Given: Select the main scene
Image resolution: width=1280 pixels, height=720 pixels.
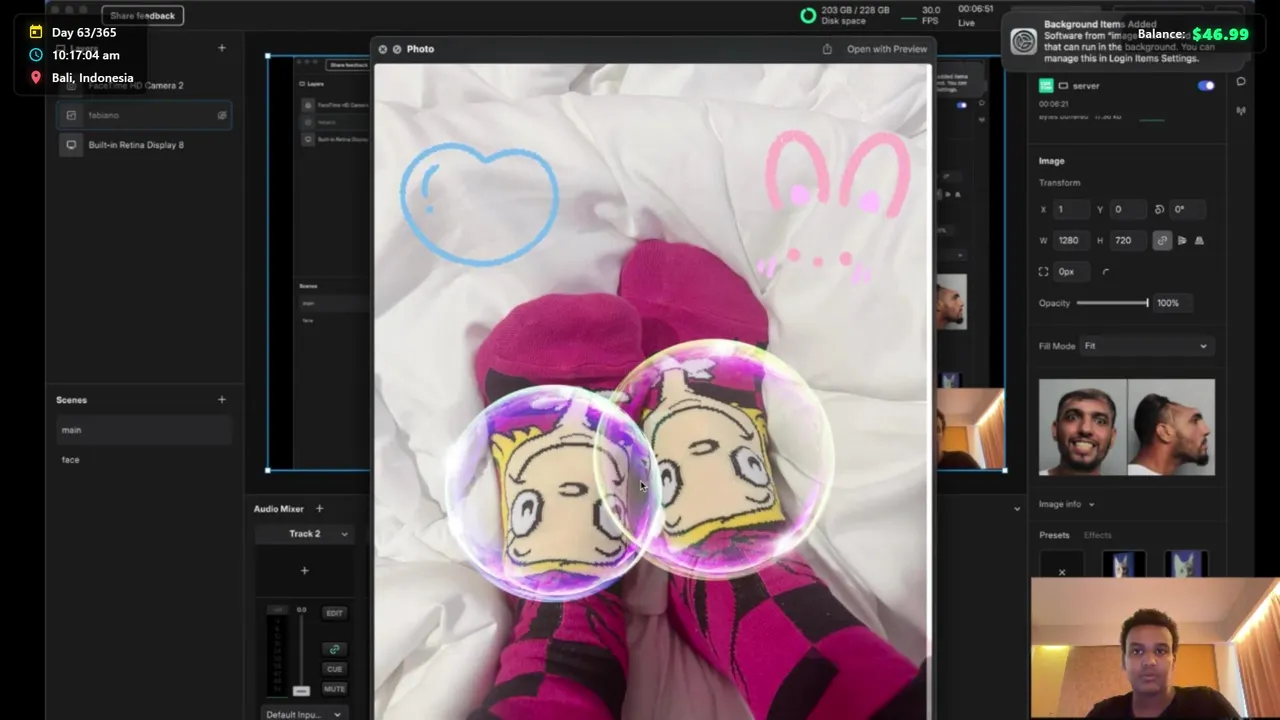Looking at the screenshot, I should pos(144,430).
